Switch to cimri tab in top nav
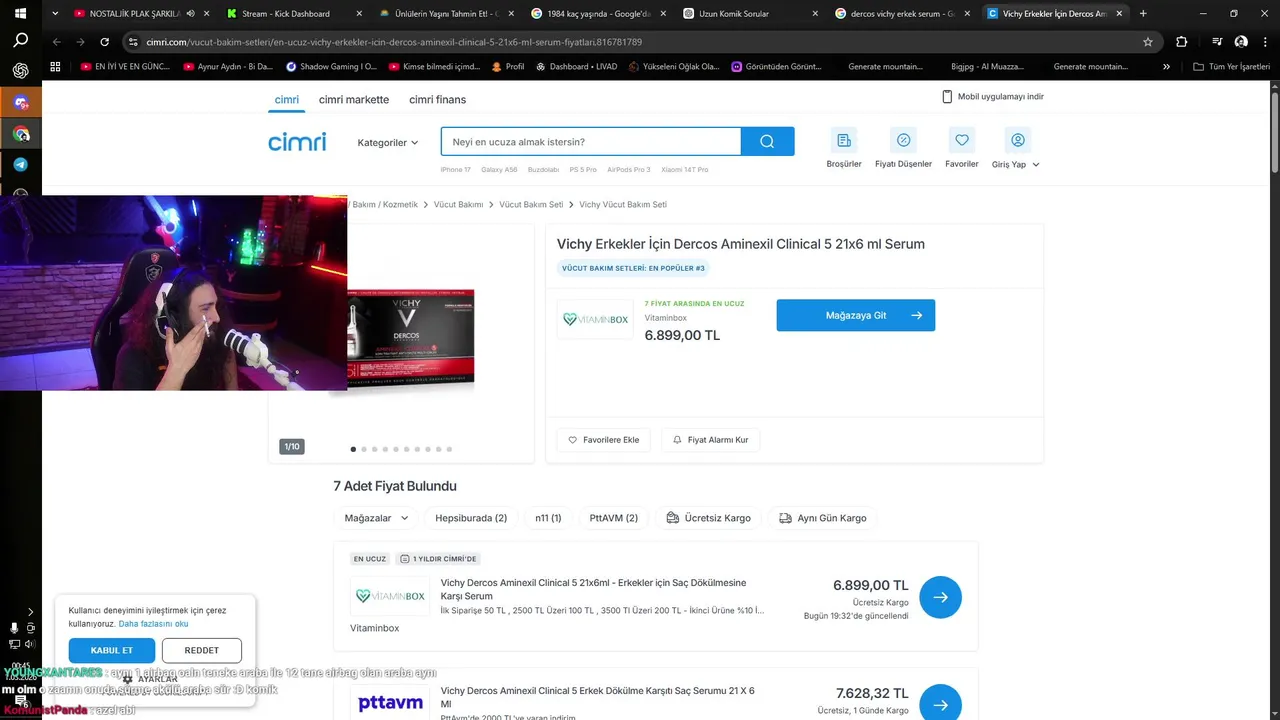This screenshot has width=1280, height=720. [287, 100]
